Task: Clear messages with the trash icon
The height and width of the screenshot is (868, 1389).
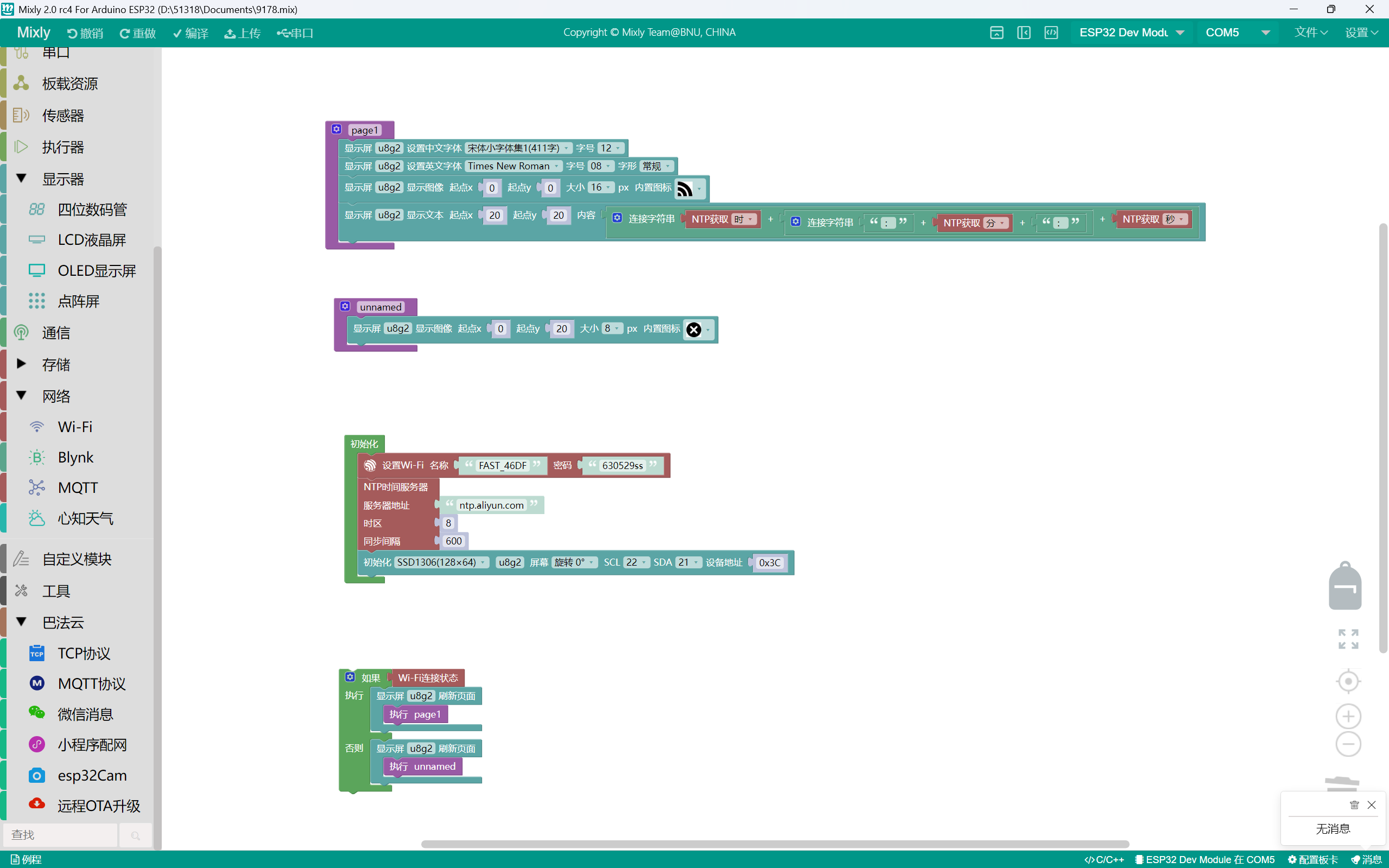Action: [1354, 805]
